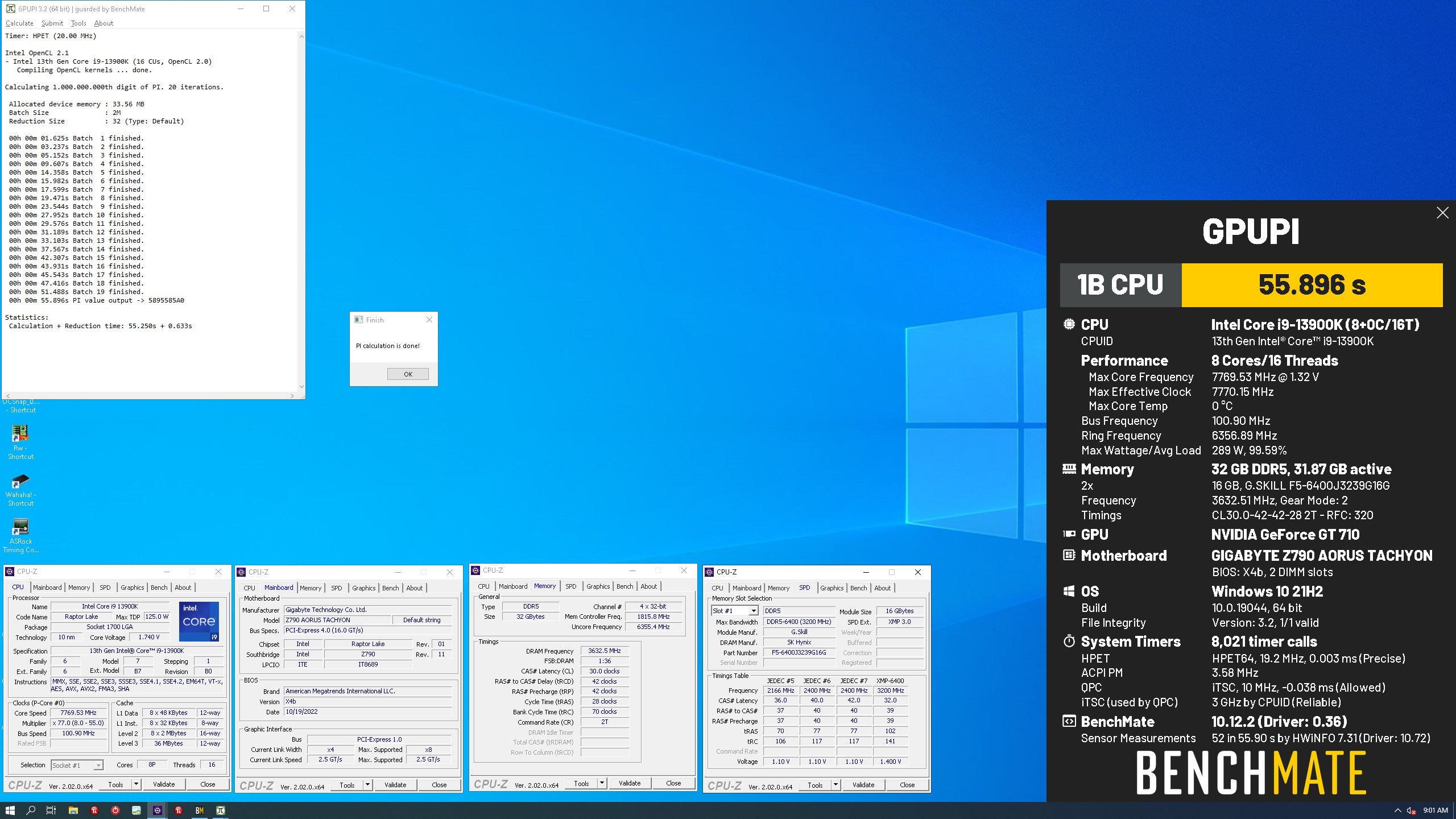Open BenchMate from the taskbar BM icon

(200, 810)
